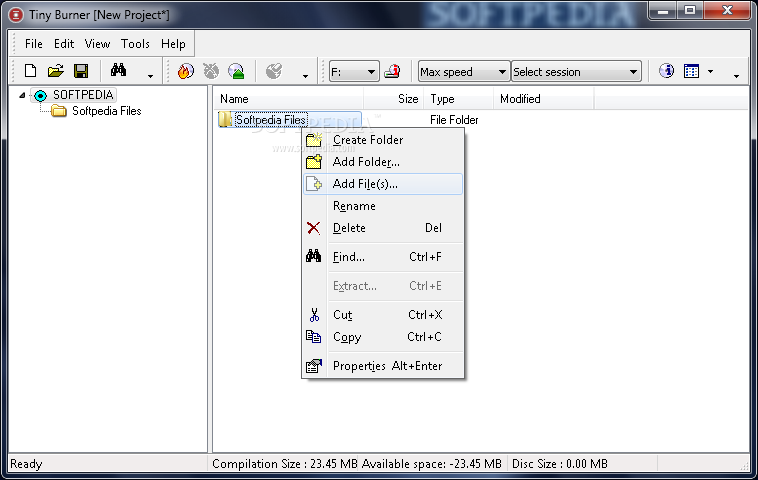Click the eject drive icon next to F:

tap(392, 72)
